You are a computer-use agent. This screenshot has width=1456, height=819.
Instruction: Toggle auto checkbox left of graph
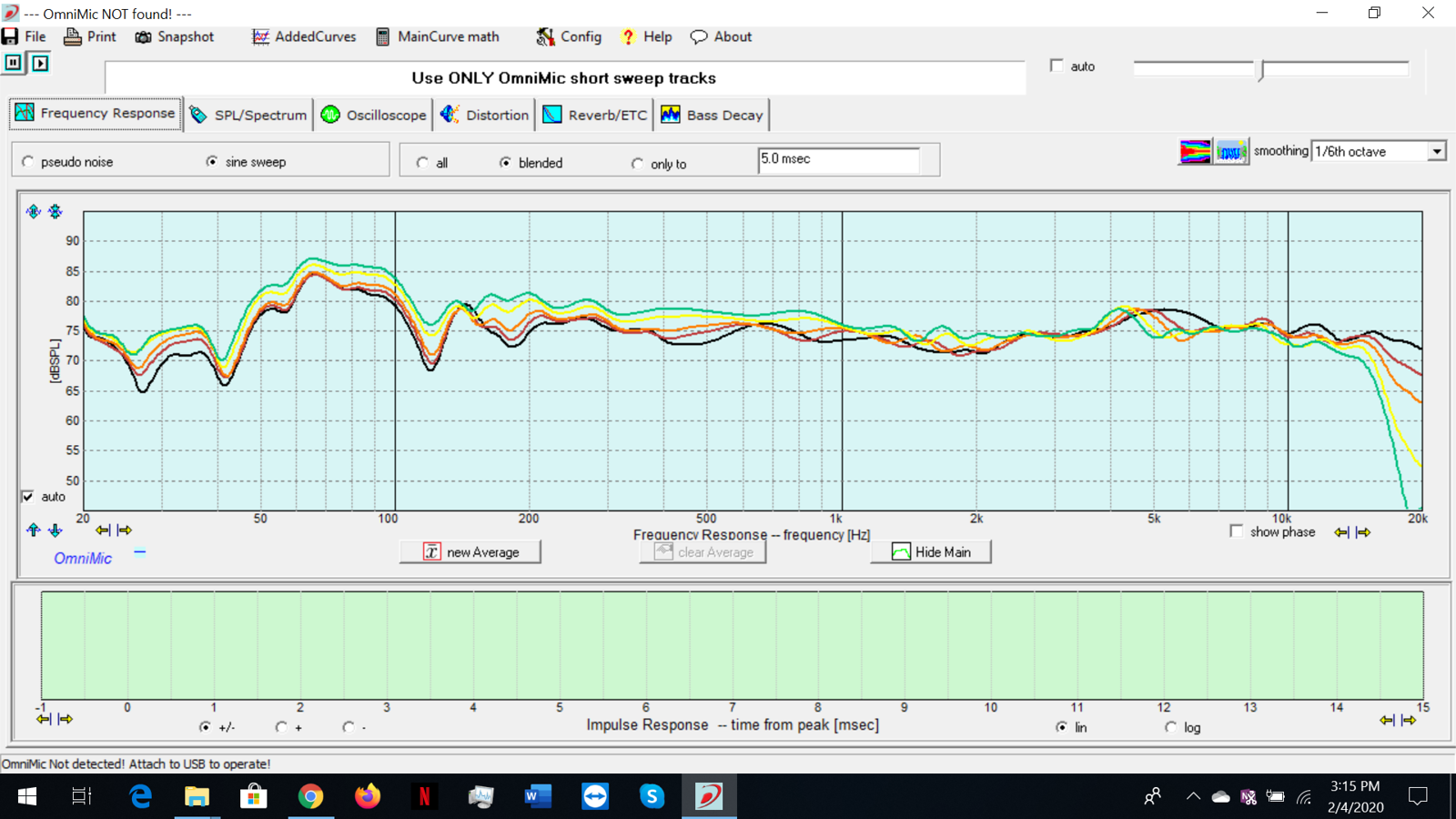click(28, 497)
